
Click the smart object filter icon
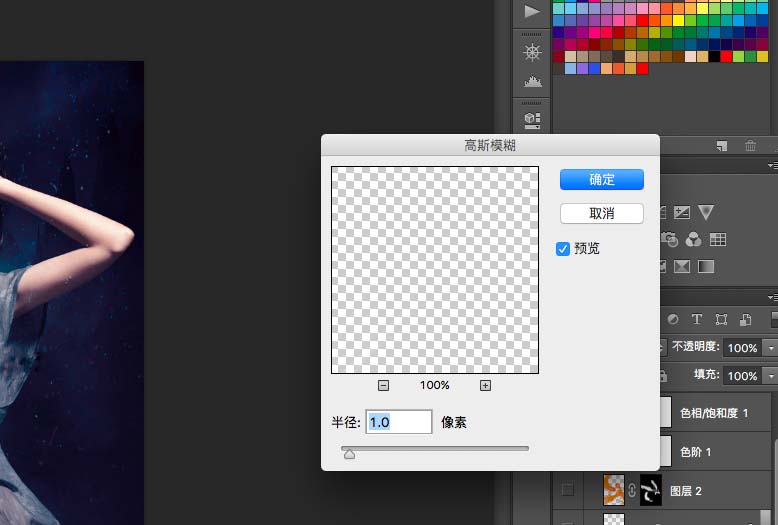tap(745, 320)
